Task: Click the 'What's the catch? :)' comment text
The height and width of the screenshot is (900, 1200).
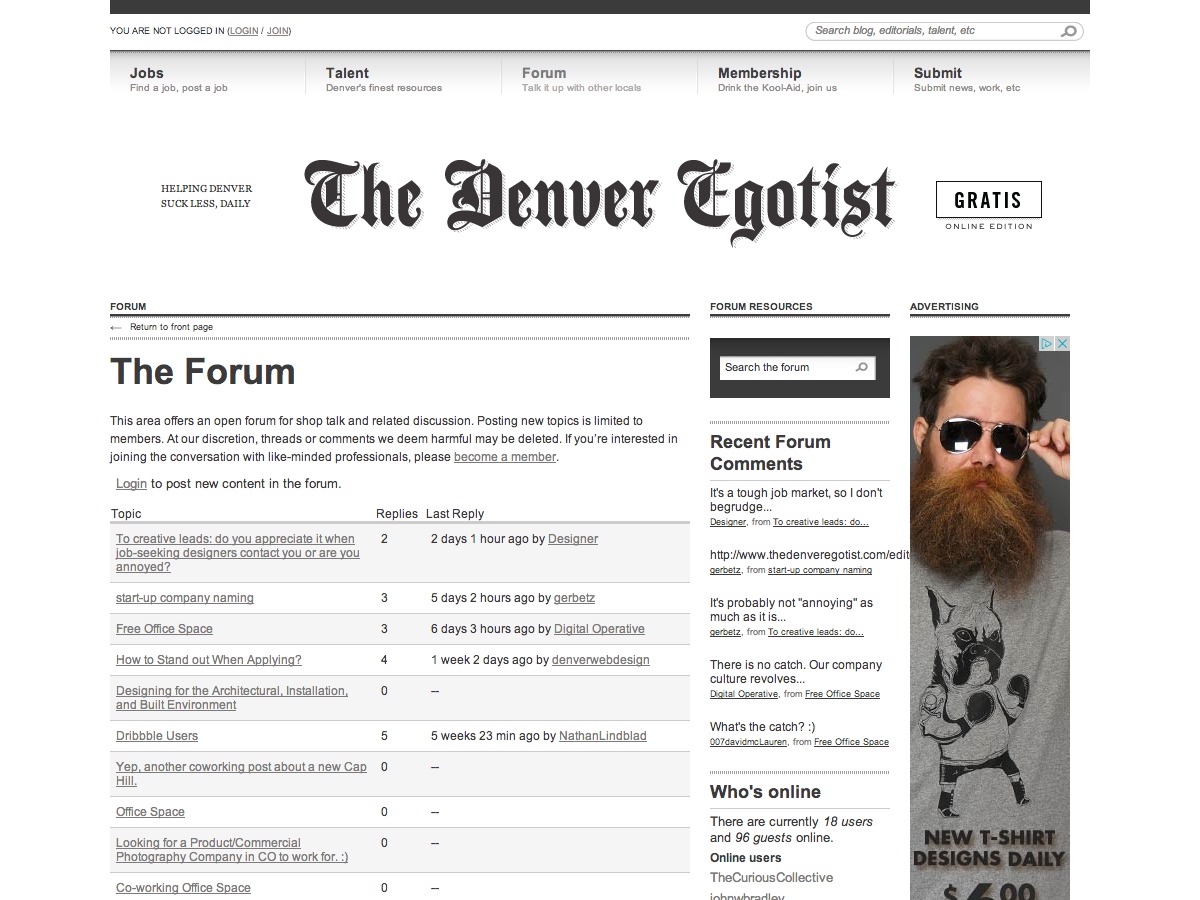Action: 763,727
